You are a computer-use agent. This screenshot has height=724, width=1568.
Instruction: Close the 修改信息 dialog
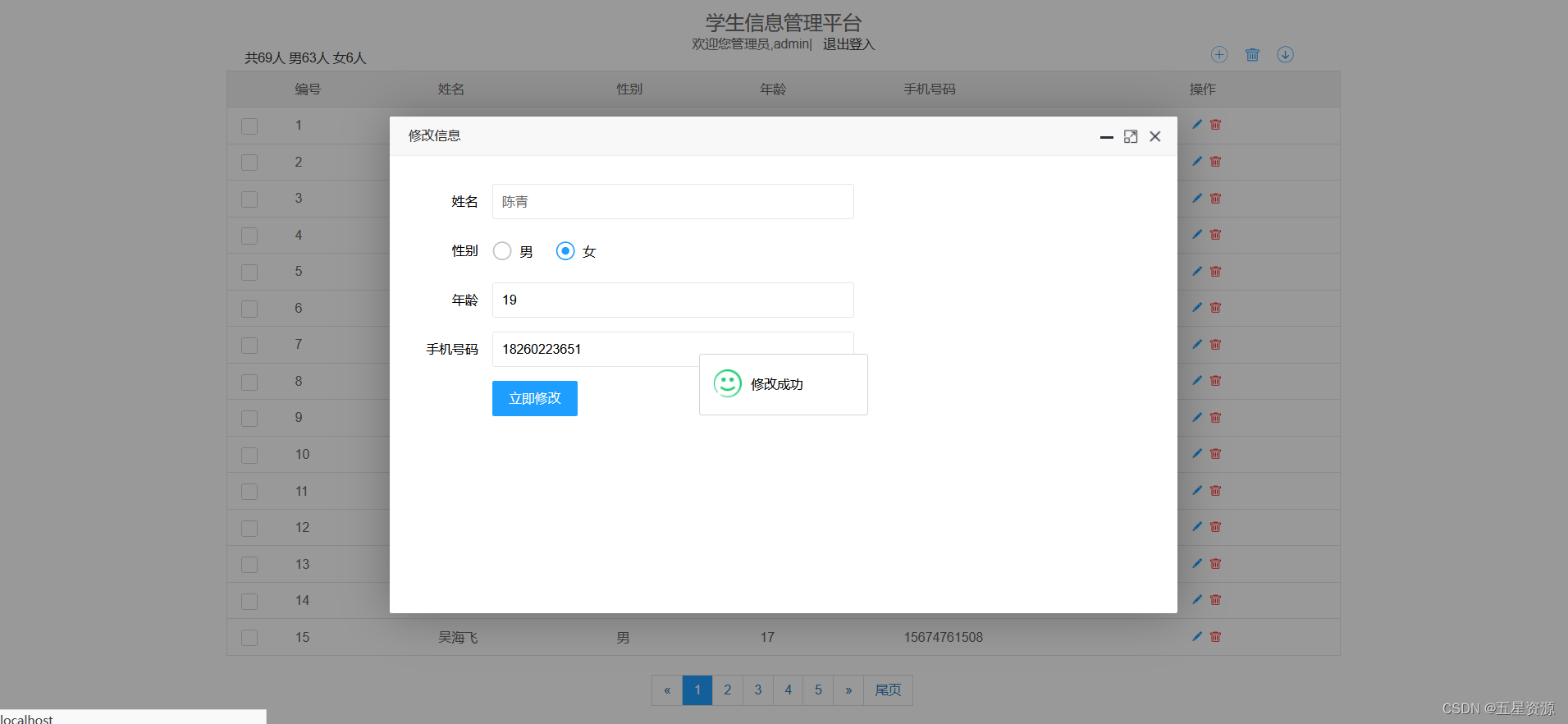click(1155, 136)
